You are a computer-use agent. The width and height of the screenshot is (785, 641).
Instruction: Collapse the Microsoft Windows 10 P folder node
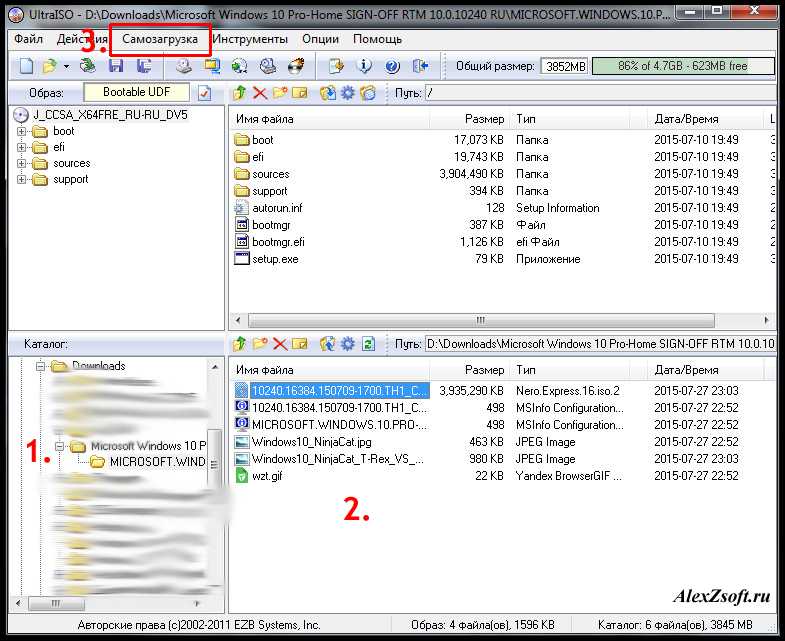tap(60, 446)
